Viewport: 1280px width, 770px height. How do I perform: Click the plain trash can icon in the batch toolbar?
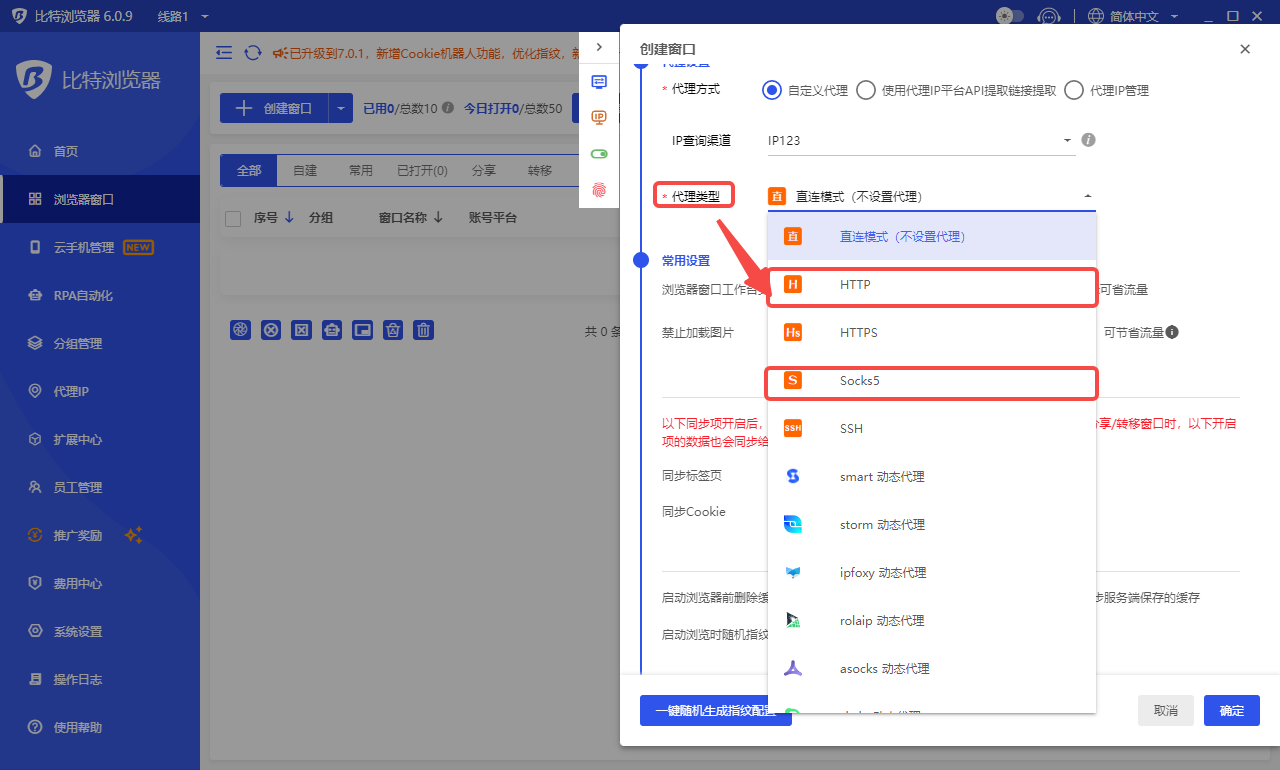click(x=424, y=330)
